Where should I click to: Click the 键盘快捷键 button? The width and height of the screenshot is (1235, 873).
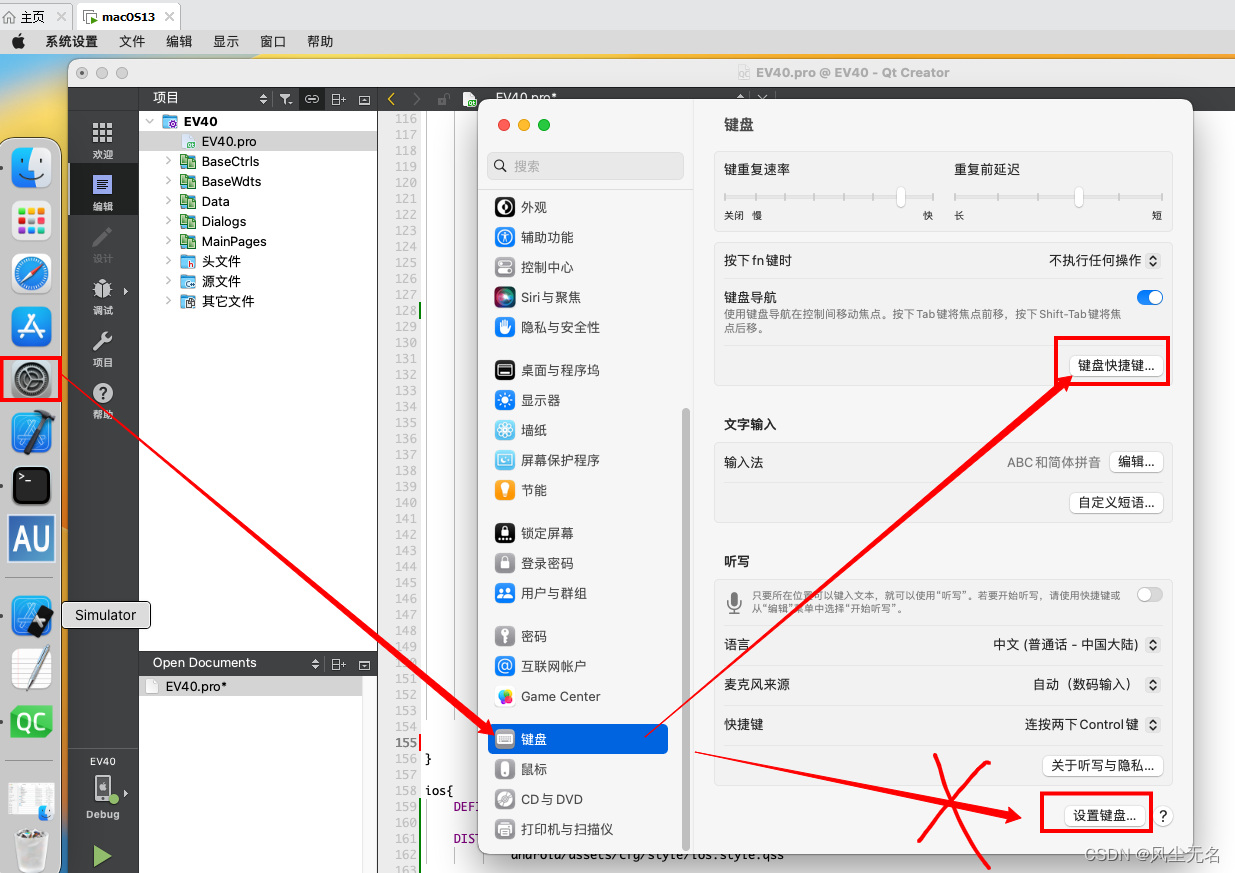[1116, 366]
